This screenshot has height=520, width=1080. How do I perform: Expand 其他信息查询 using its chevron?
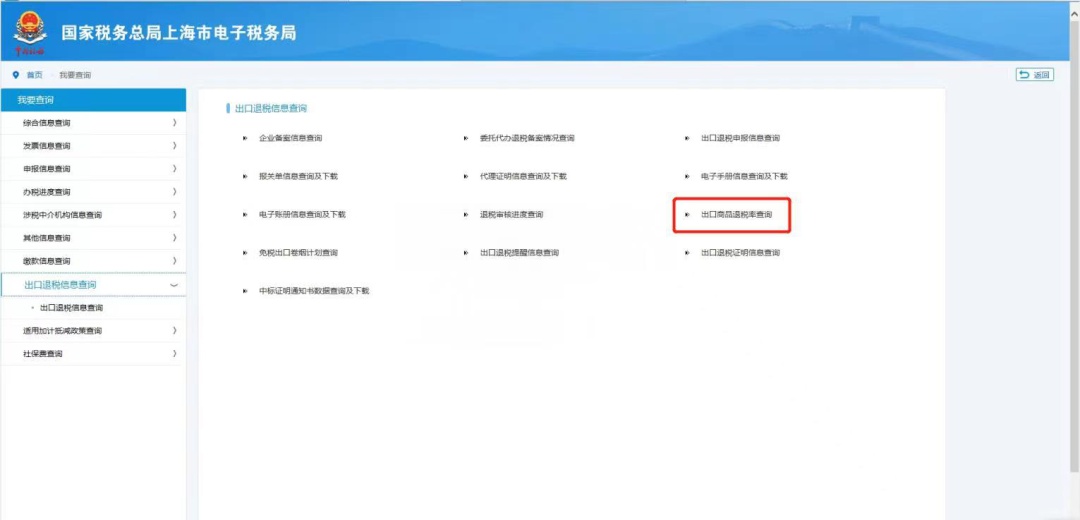point(174,238)
